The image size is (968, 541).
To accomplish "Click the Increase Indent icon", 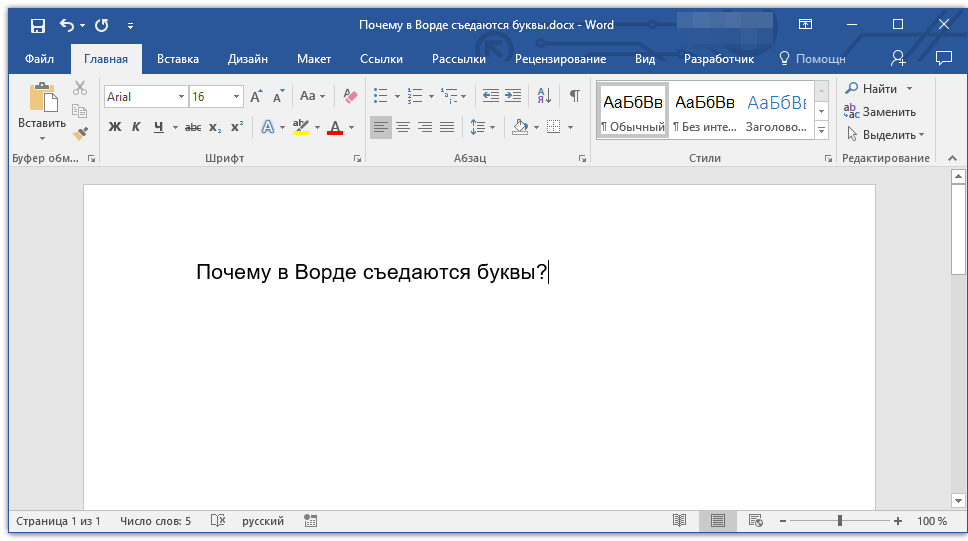I will tap(512, 96).
